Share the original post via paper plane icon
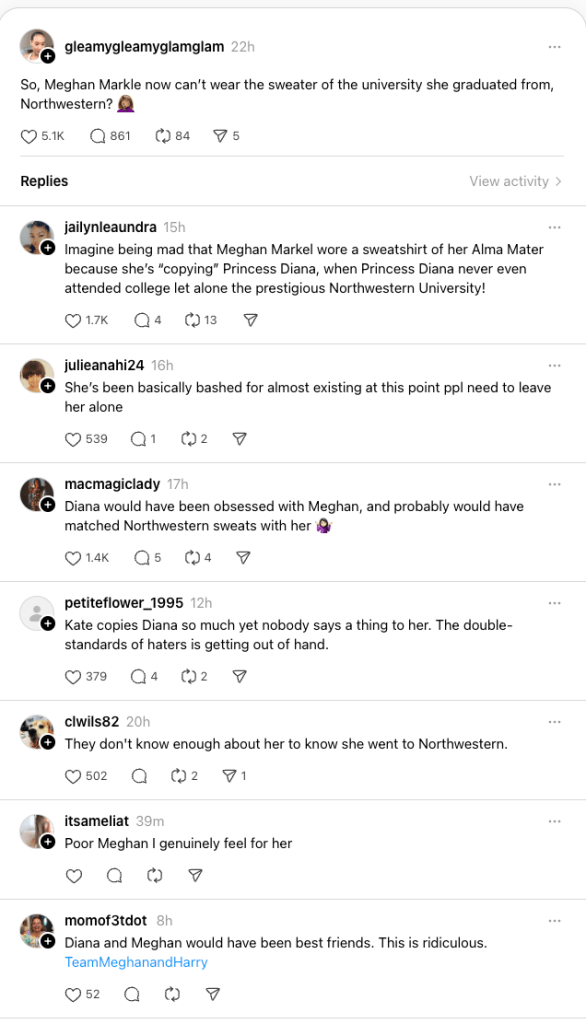Image resolution: width=586 pixels, height=1024 pixels. coord(220,136)
